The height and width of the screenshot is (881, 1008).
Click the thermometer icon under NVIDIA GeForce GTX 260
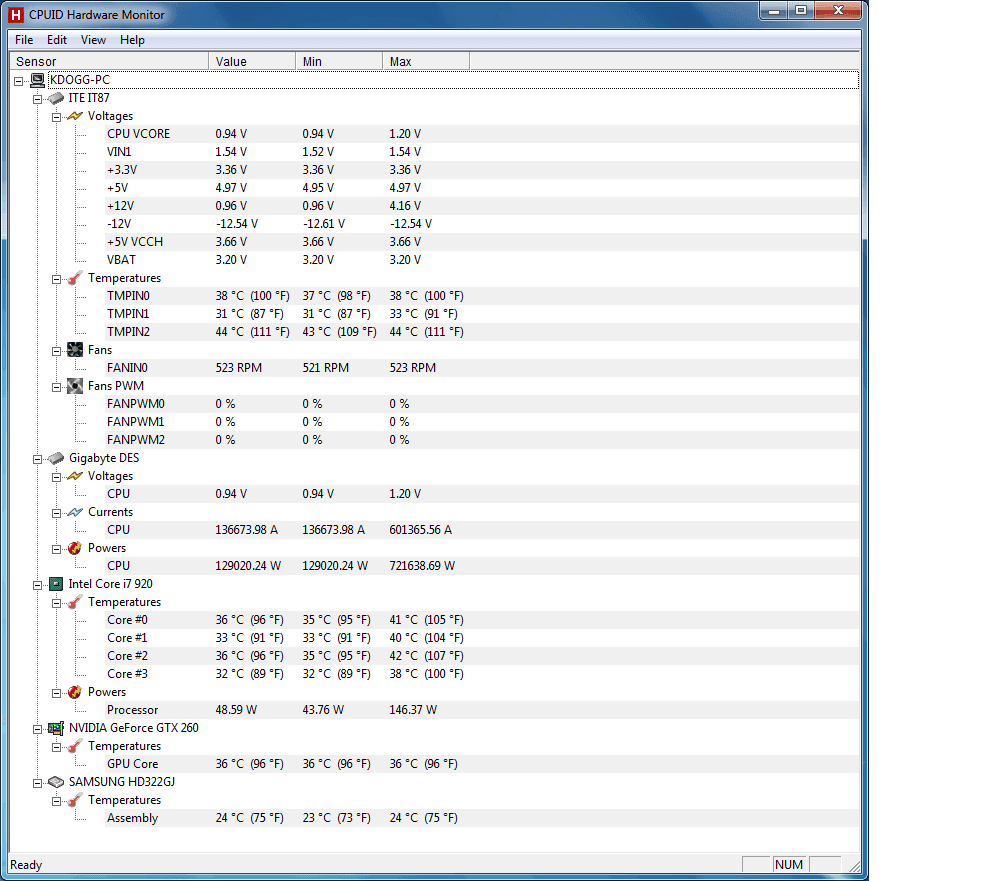click(x=75, y=746)
